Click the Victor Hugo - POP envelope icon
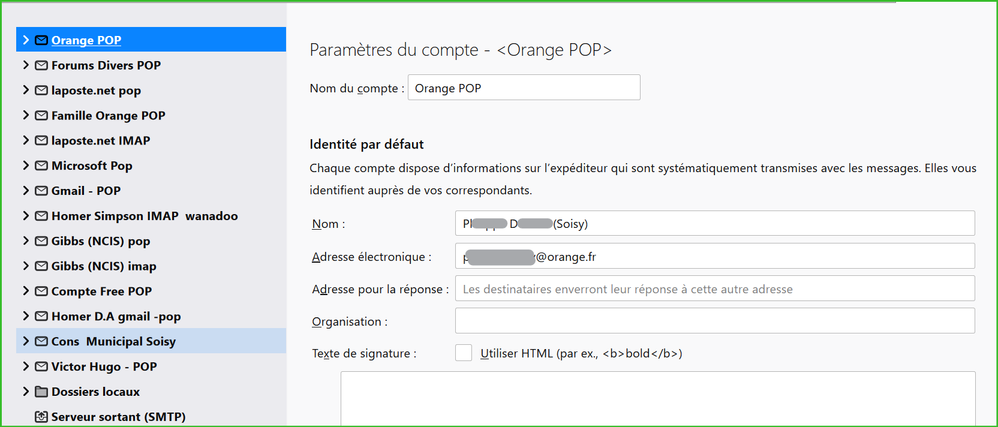Viewport: 998px width, 427px height. coord(41,366)
